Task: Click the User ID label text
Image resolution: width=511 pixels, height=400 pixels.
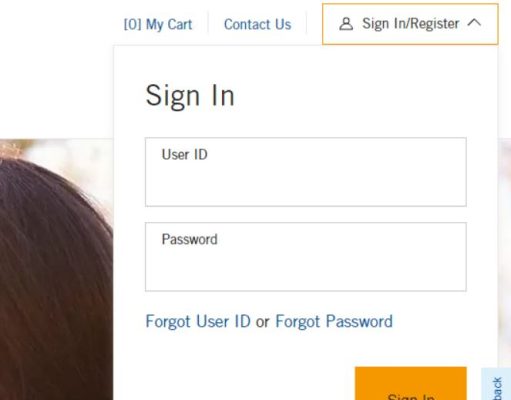Action: pos(184,155)
